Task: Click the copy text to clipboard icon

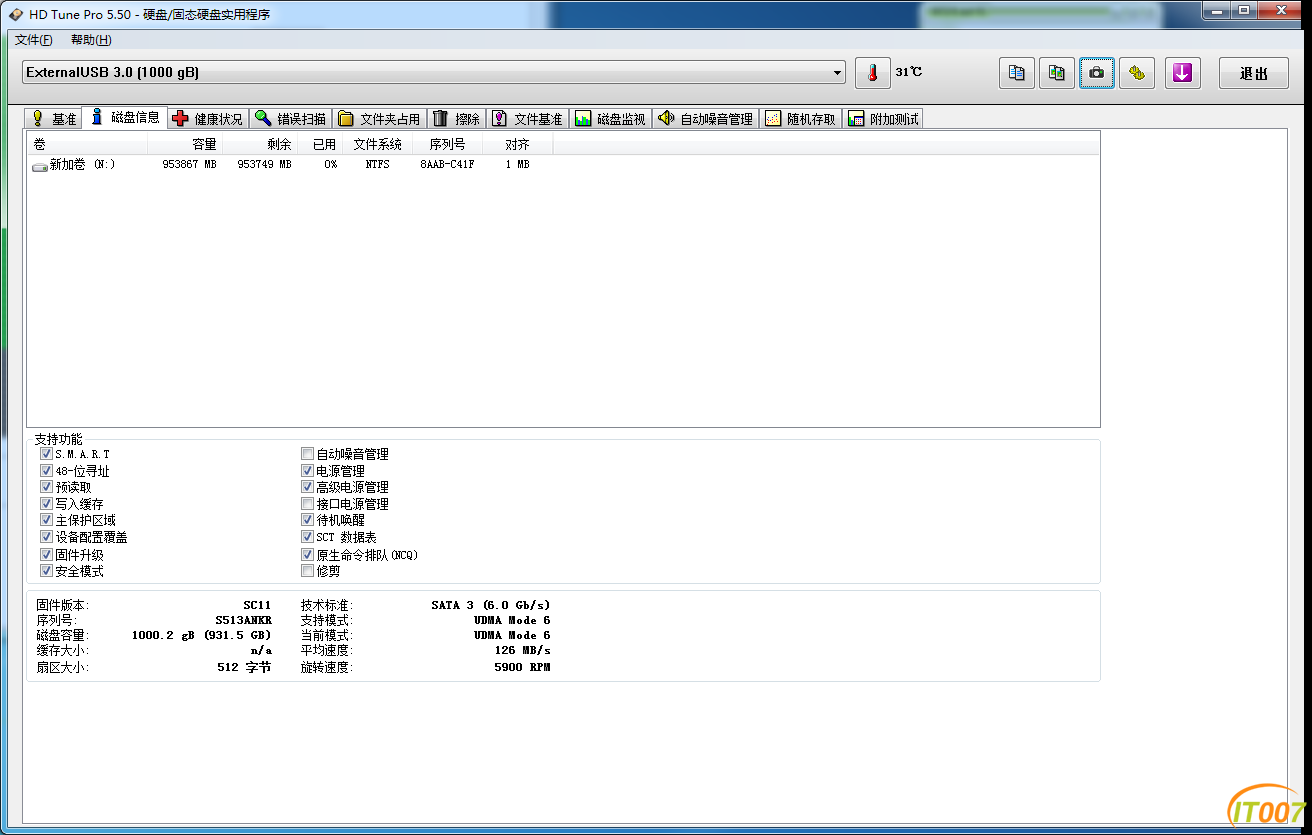Action: pyautogui.click(x=1017, y=73)
